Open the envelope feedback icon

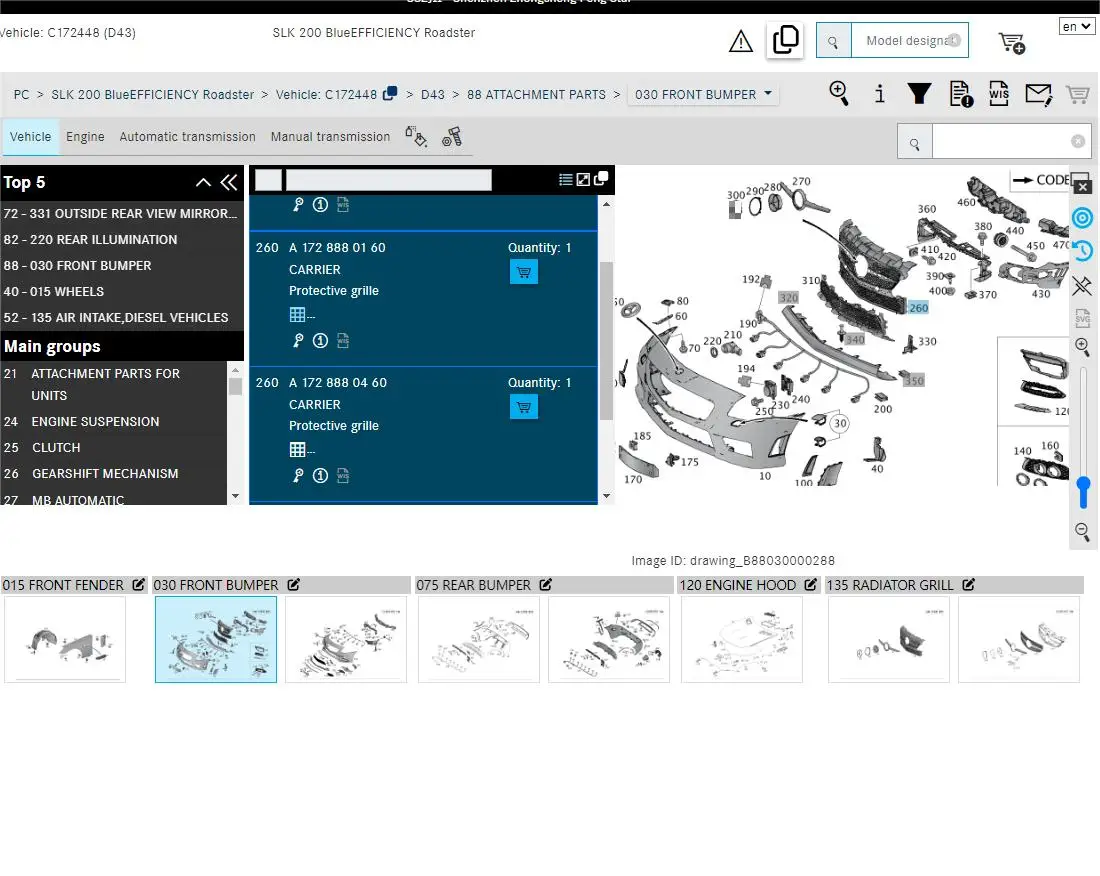(x=1038, y=95)
